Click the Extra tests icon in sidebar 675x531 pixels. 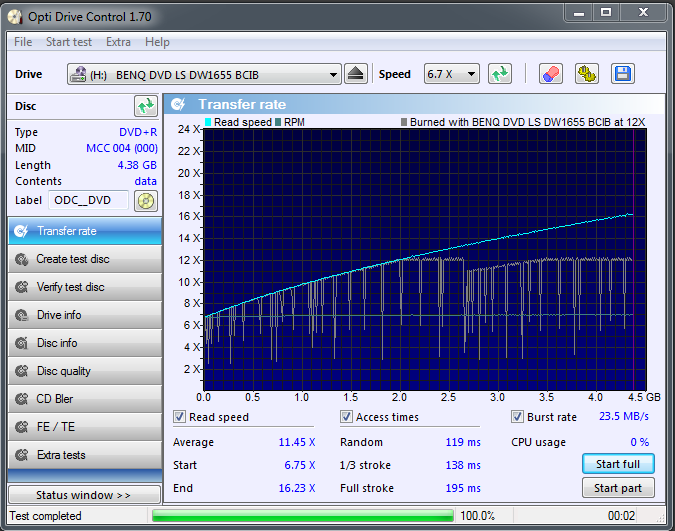22,455
